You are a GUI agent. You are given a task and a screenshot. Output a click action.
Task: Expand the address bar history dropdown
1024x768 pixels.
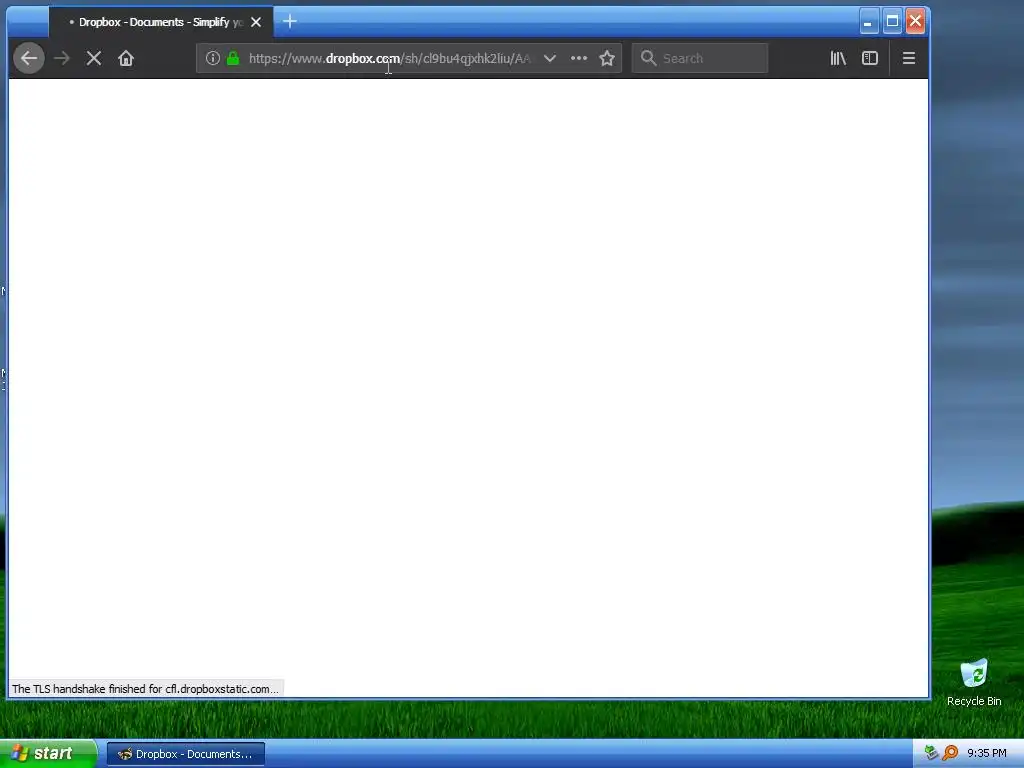[x=550, y=58]
